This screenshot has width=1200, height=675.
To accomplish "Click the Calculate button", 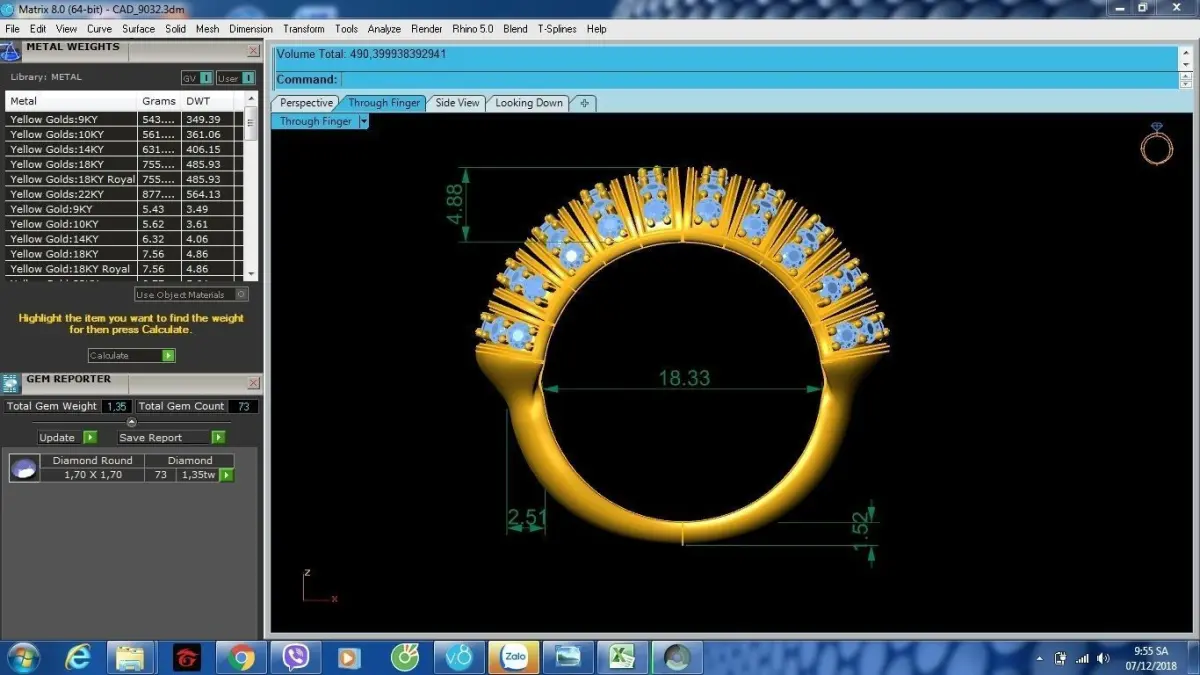I will (131, 355).
